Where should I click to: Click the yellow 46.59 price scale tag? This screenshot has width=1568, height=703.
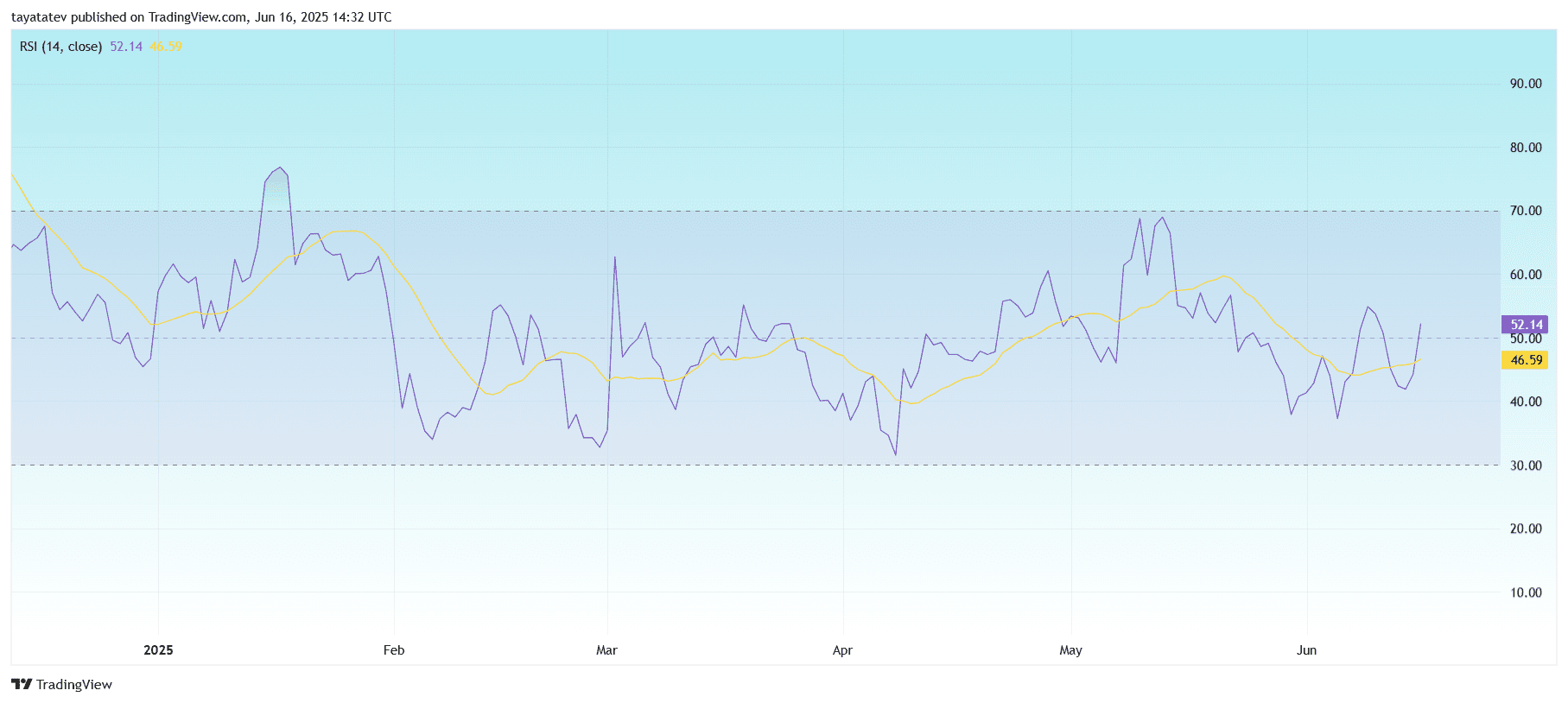pos(1525,360)
